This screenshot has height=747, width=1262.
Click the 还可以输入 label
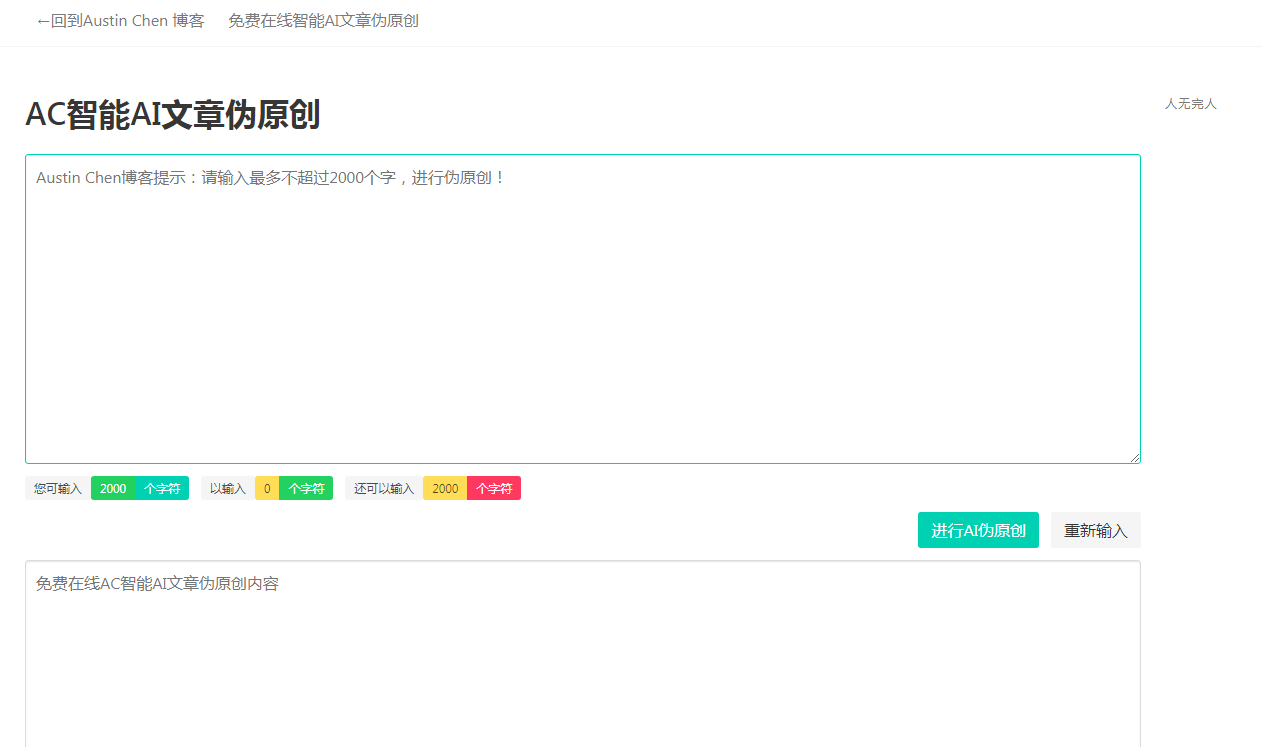click(x=384, y=488)
